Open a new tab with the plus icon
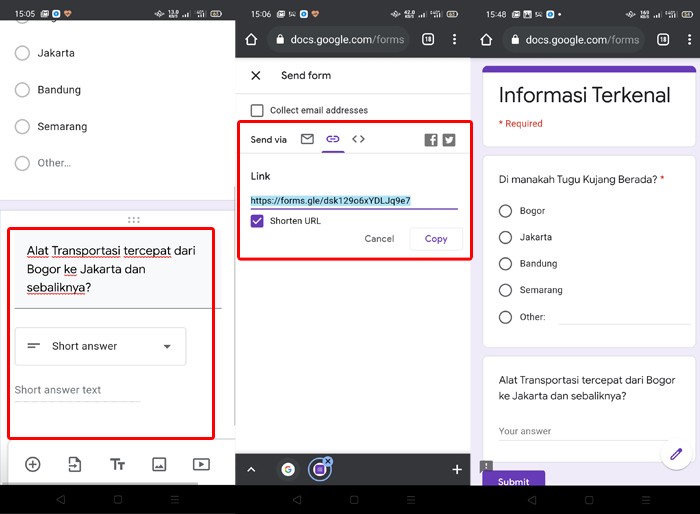Screen dimensions: 700x514 pos(457,470)
